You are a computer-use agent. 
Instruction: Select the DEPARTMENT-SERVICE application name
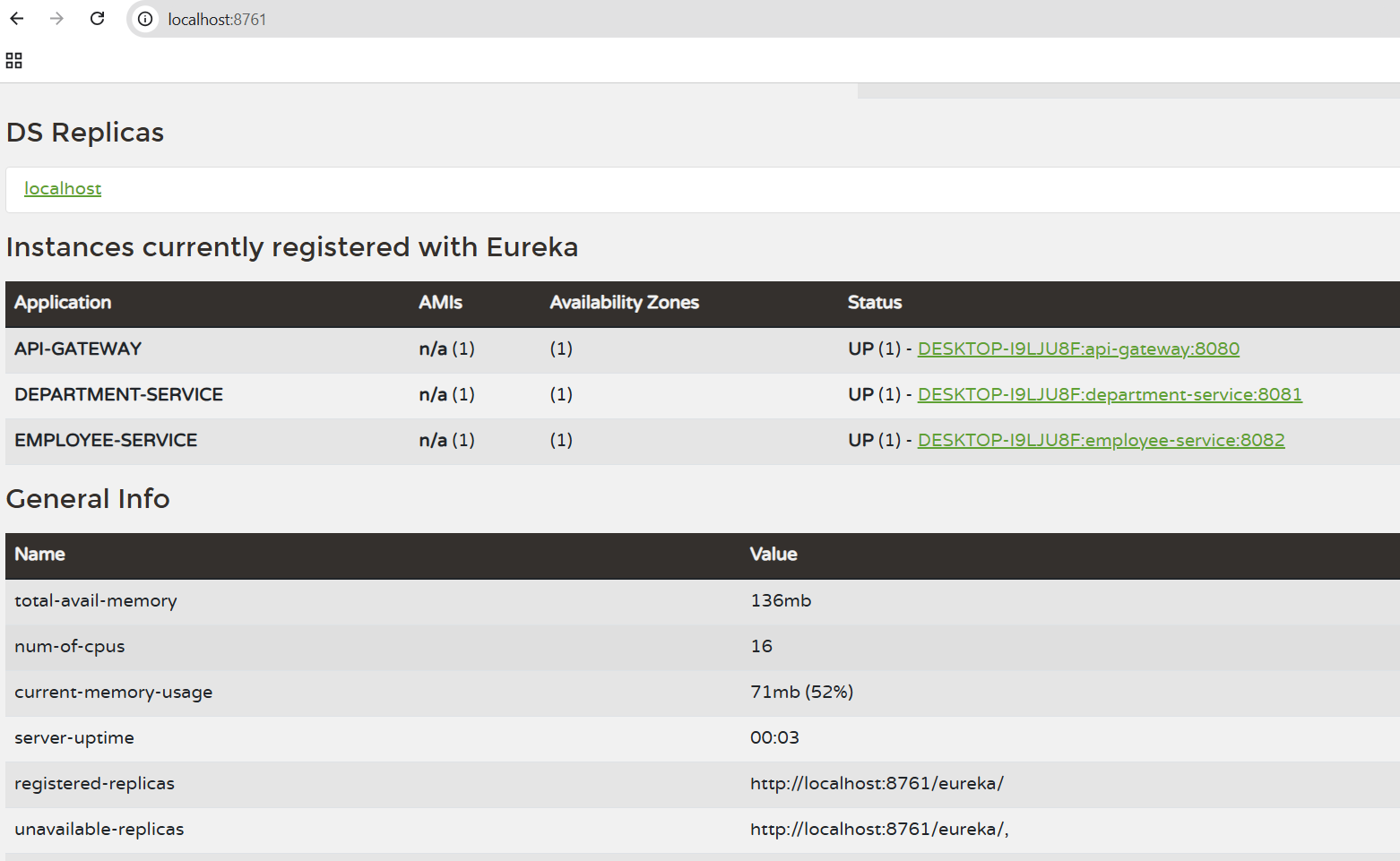[x=118, y=395]
